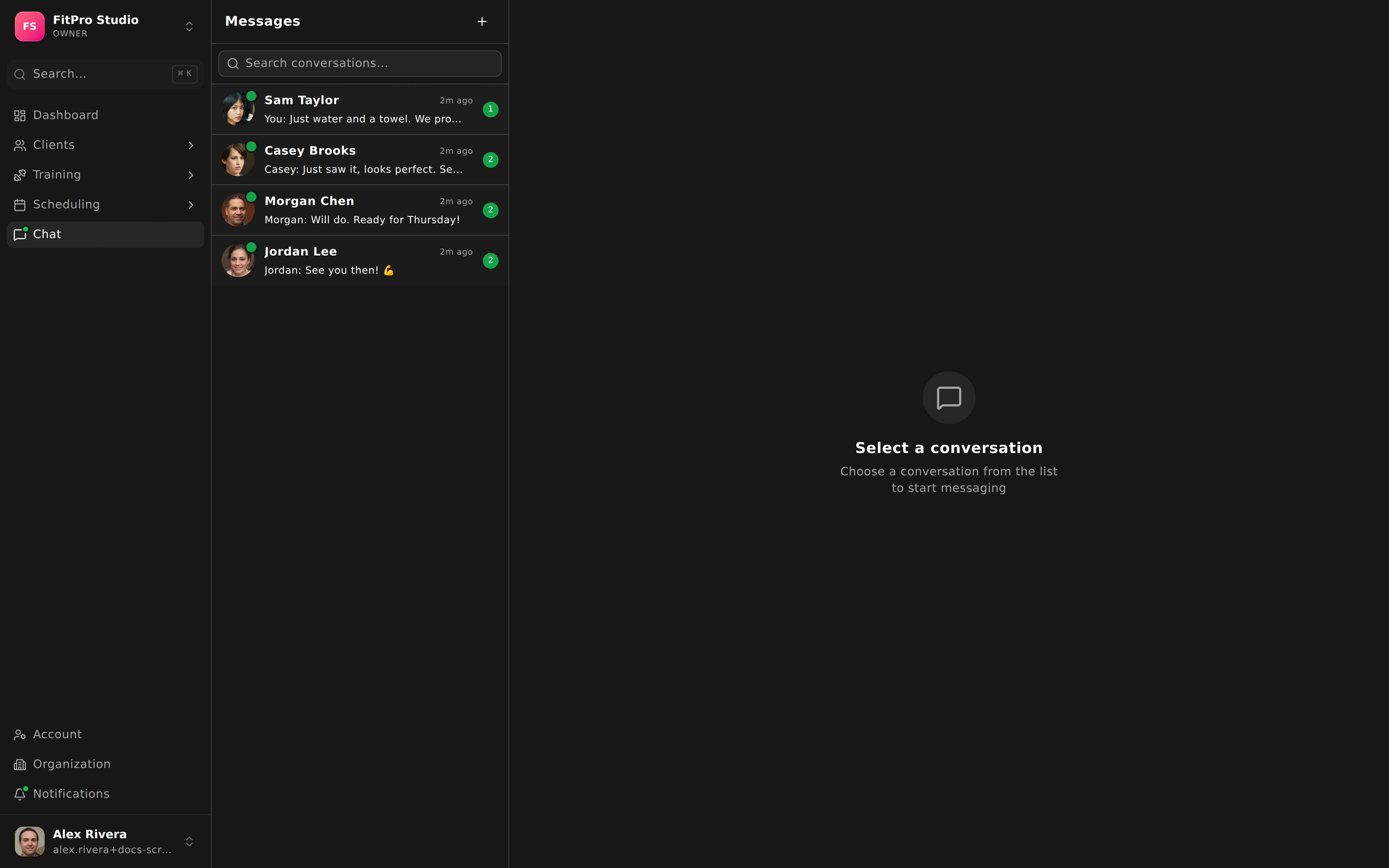Click Morgan's preview 'Ready for Thursday!'
The width and height of the screenshot is (1389, 868).
(362, 220)
